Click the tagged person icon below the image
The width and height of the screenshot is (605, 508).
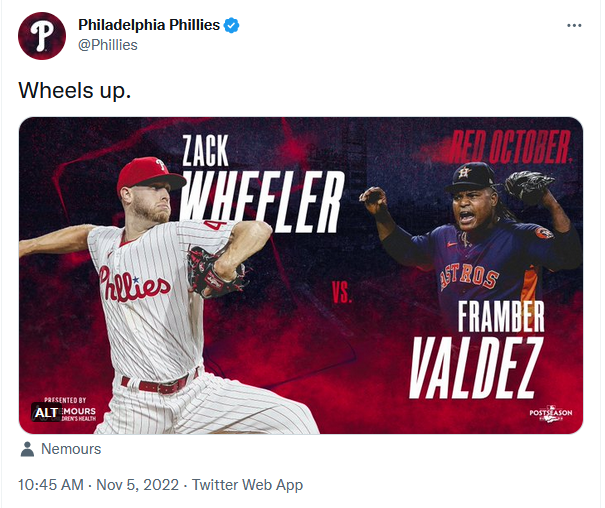click(27, 449)
